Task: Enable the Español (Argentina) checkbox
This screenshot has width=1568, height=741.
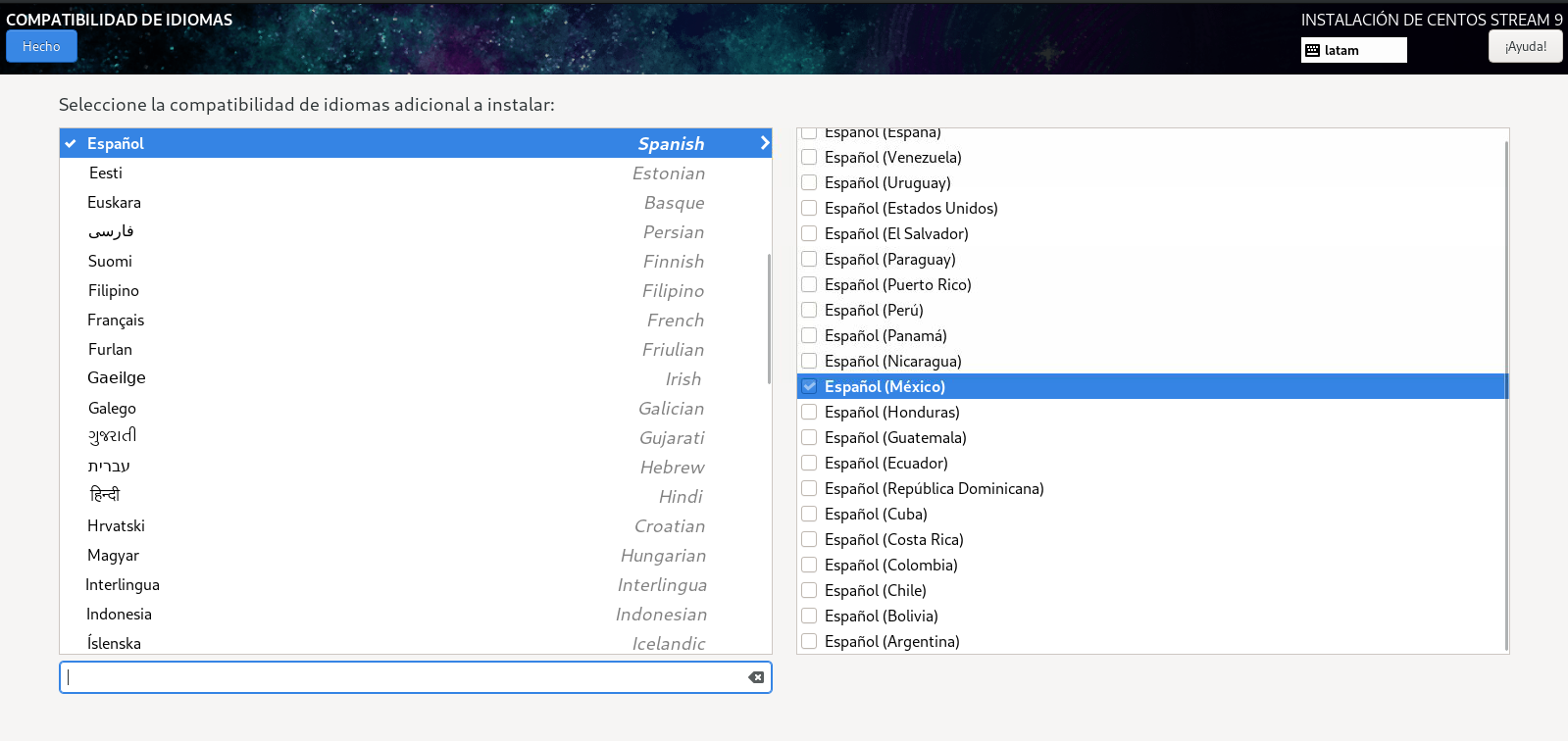Action: click(x=809, y=641)
